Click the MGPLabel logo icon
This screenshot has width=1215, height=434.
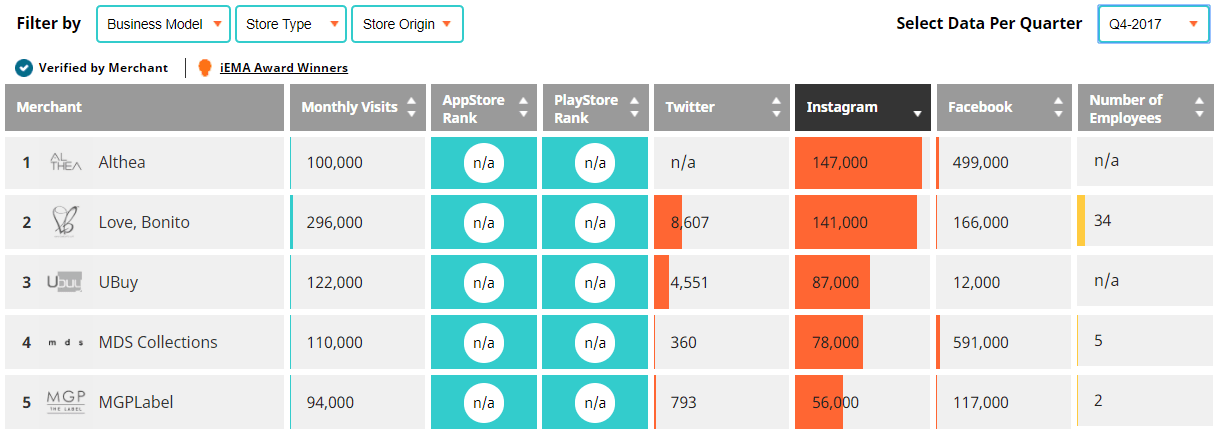click(67, 402)
